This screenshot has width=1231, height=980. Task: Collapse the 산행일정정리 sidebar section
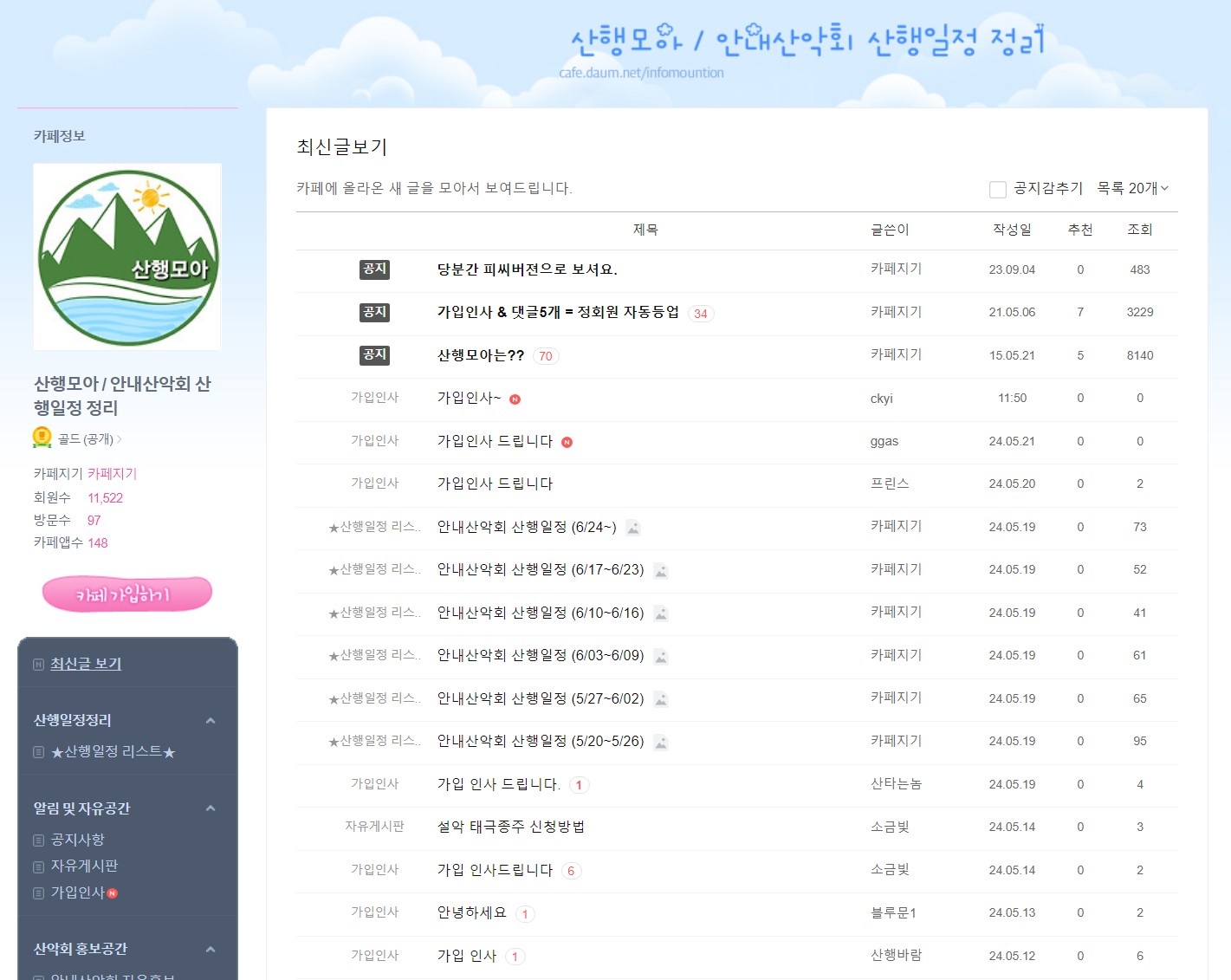(209, 720)
